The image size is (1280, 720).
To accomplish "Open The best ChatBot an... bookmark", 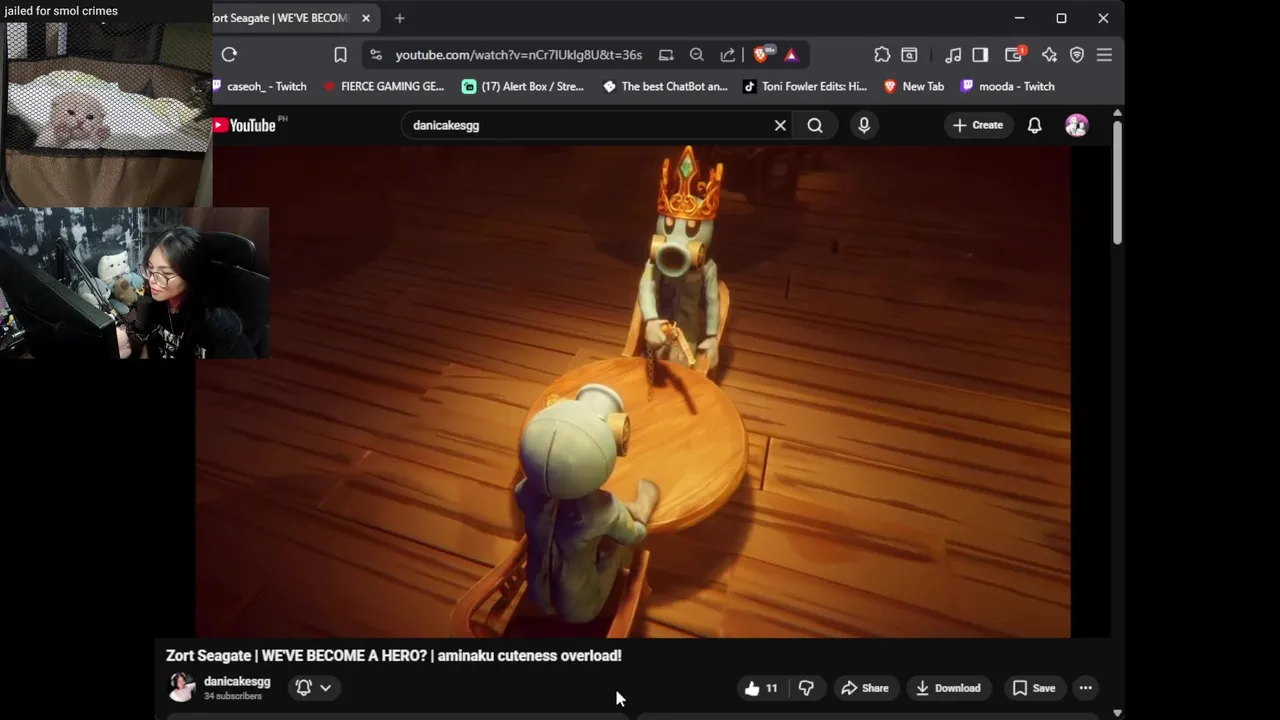I will 665,86.
